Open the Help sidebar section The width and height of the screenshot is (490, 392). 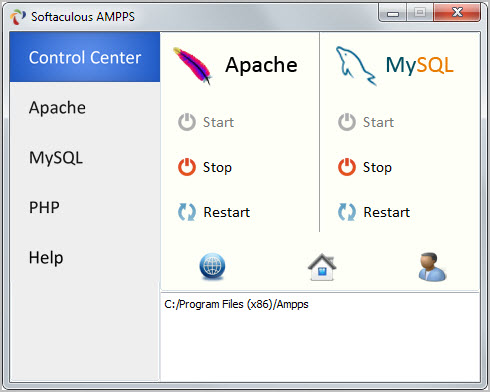(85, 257)
